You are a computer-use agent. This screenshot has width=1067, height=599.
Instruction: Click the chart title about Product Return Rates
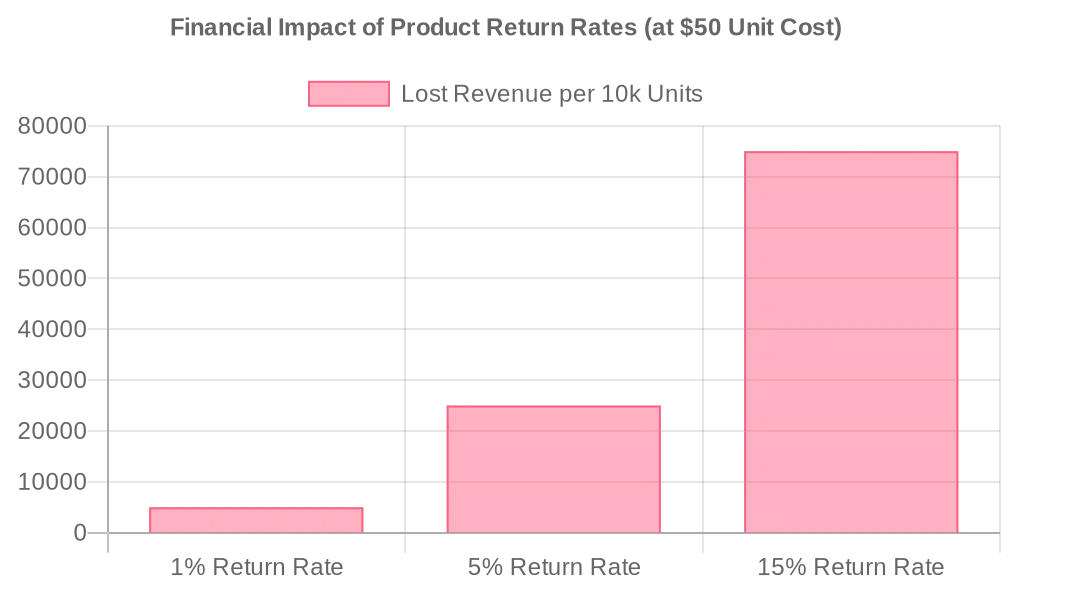point(506,28)
